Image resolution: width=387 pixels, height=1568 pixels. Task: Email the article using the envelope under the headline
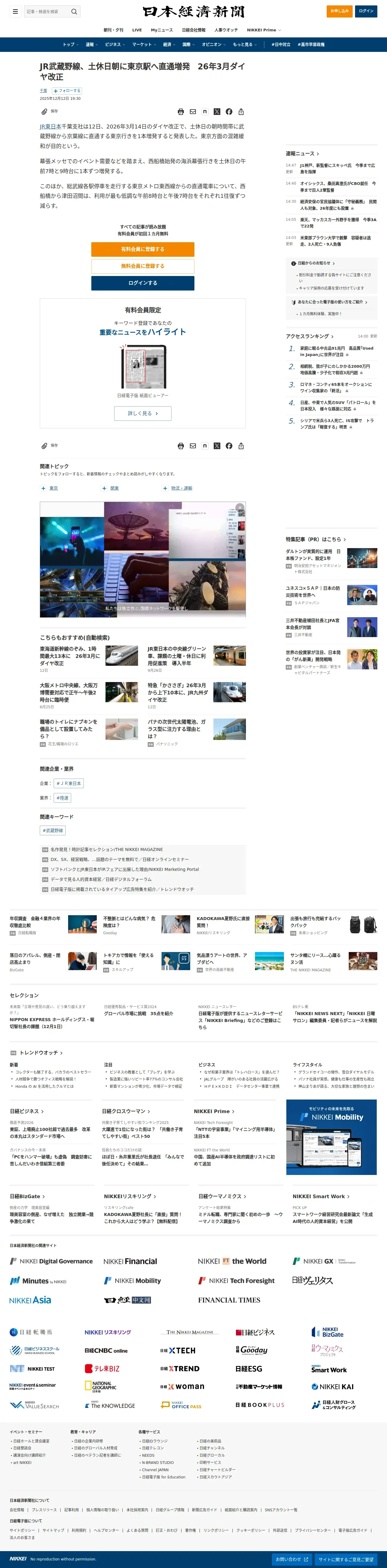tap(193, 112)
